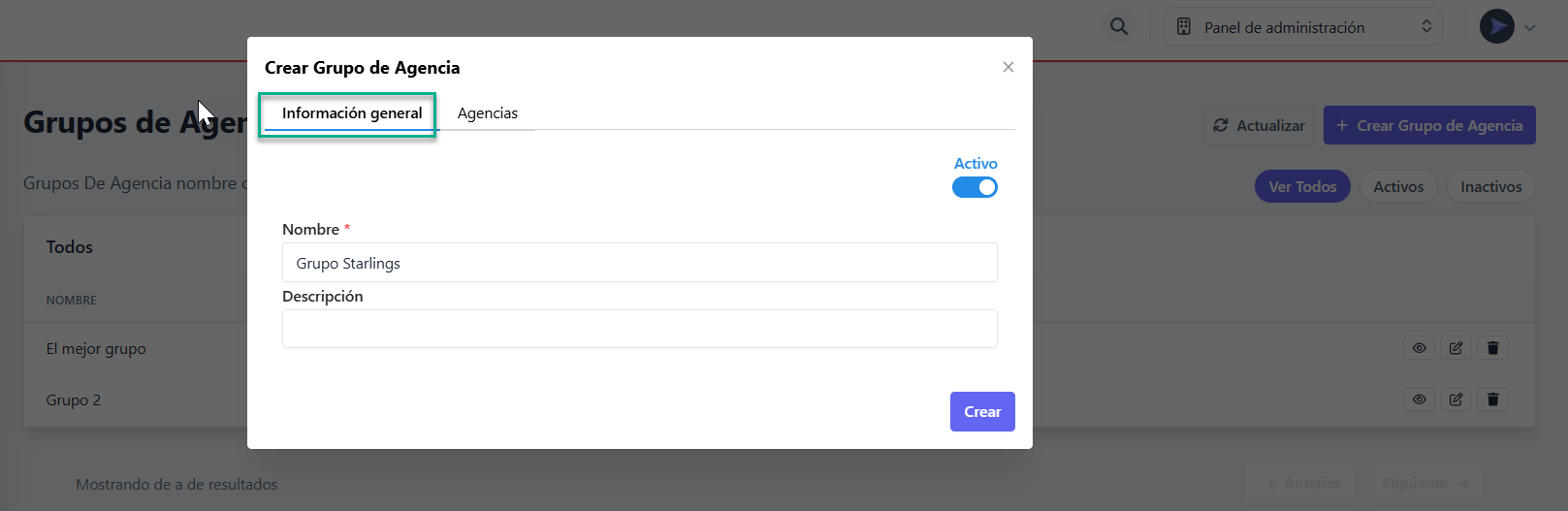This screenshot has width=1568, height=511.
Task: Click the Nombre input field
Action: pos(639,263)
